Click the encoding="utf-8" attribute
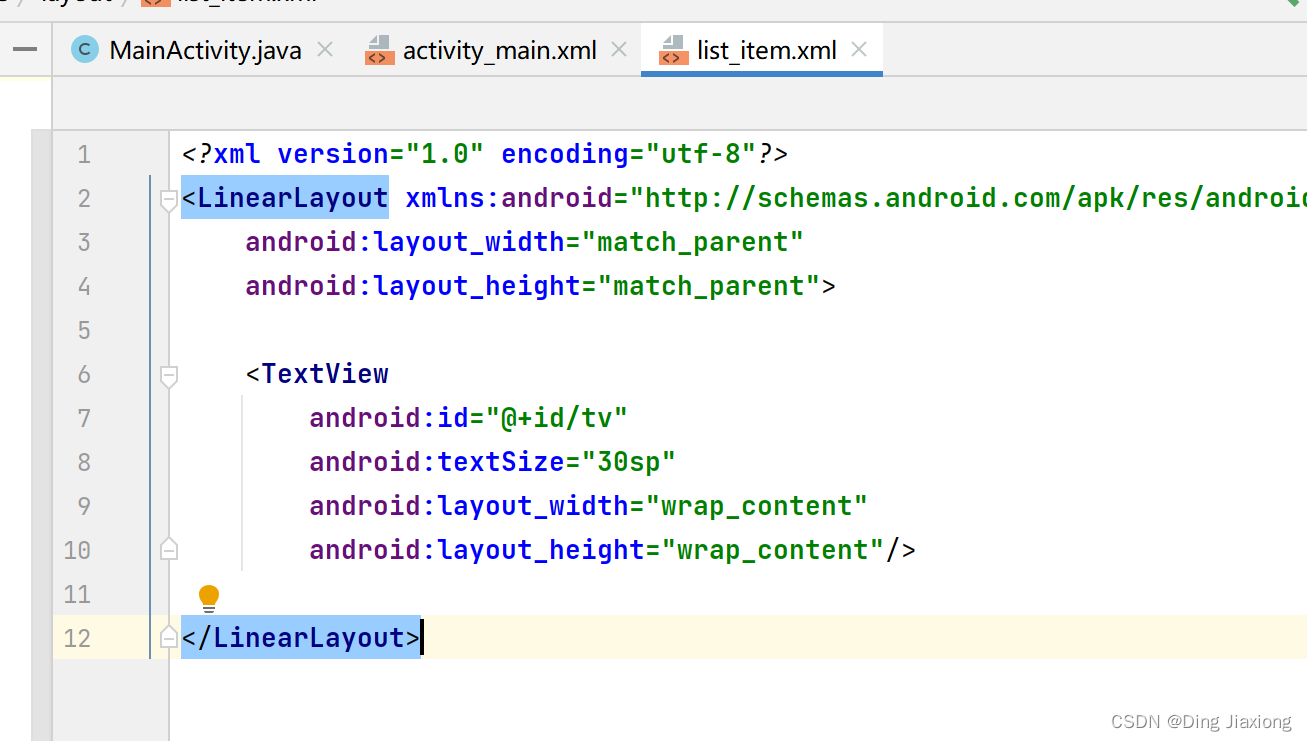Viewport: 1307px width, 741px height. [629, 154]
